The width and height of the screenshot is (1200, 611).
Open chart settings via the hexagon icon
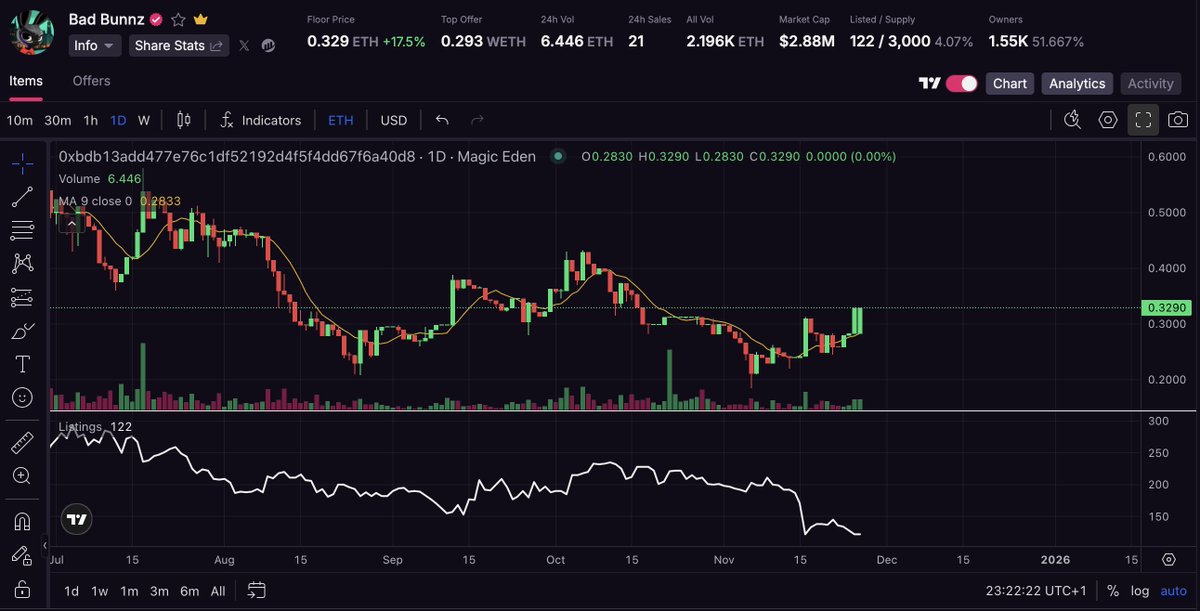coord(1107,119)
